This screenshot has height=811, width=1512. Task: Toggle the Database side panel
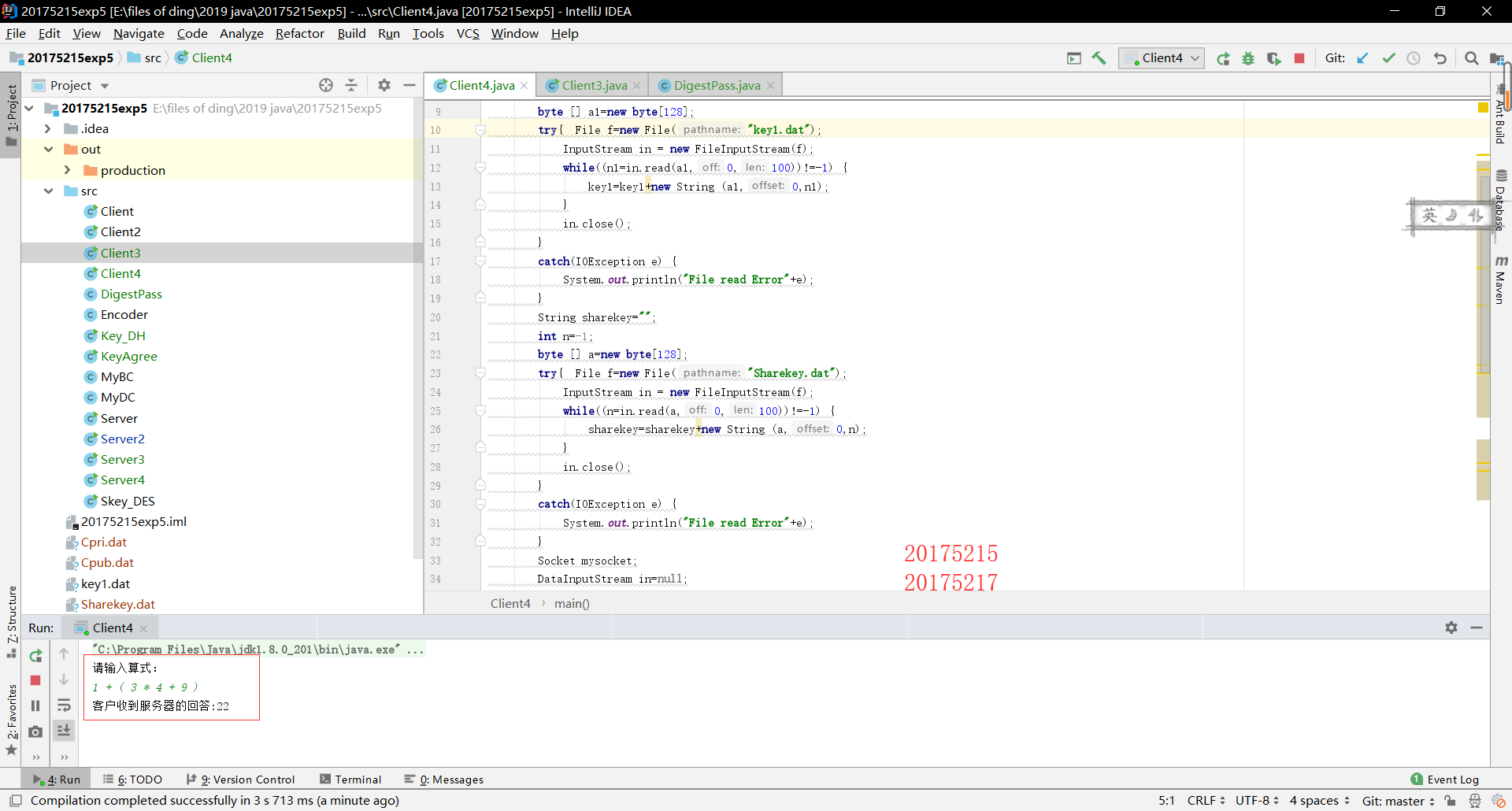1501,199
